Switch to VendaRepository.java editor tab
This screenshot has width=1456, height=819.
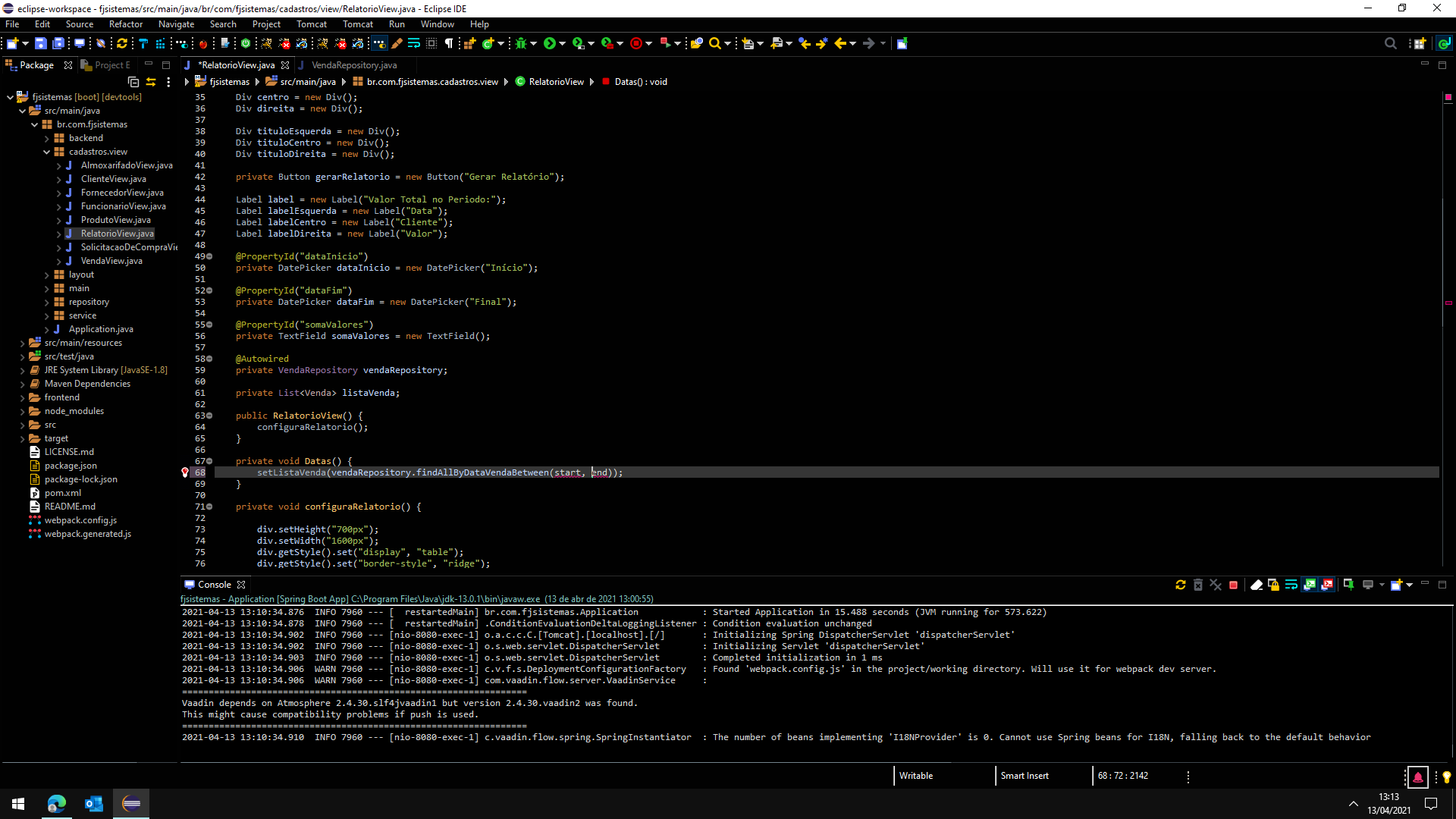(x=354, y=65)
